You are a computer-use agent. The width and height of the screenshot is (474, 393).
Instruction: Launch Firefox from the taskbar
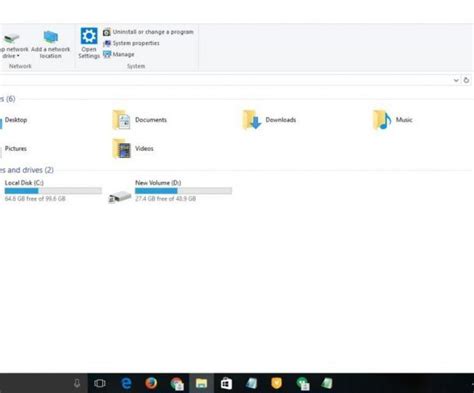coord(151,383)
